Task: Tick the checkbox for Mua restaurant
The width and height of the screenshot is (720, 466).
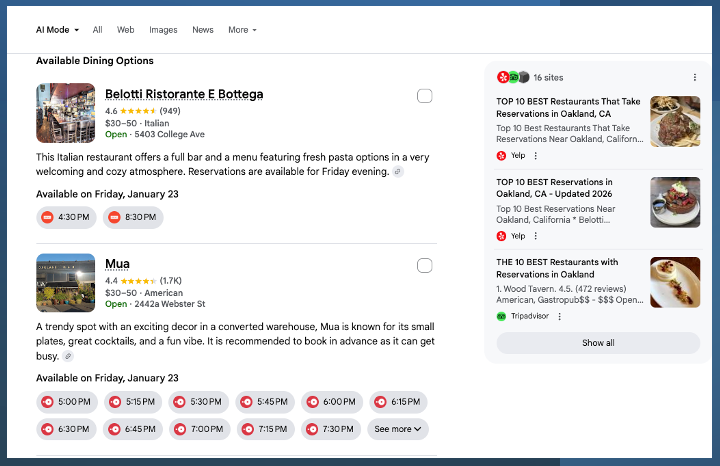Action: point(425,265)
